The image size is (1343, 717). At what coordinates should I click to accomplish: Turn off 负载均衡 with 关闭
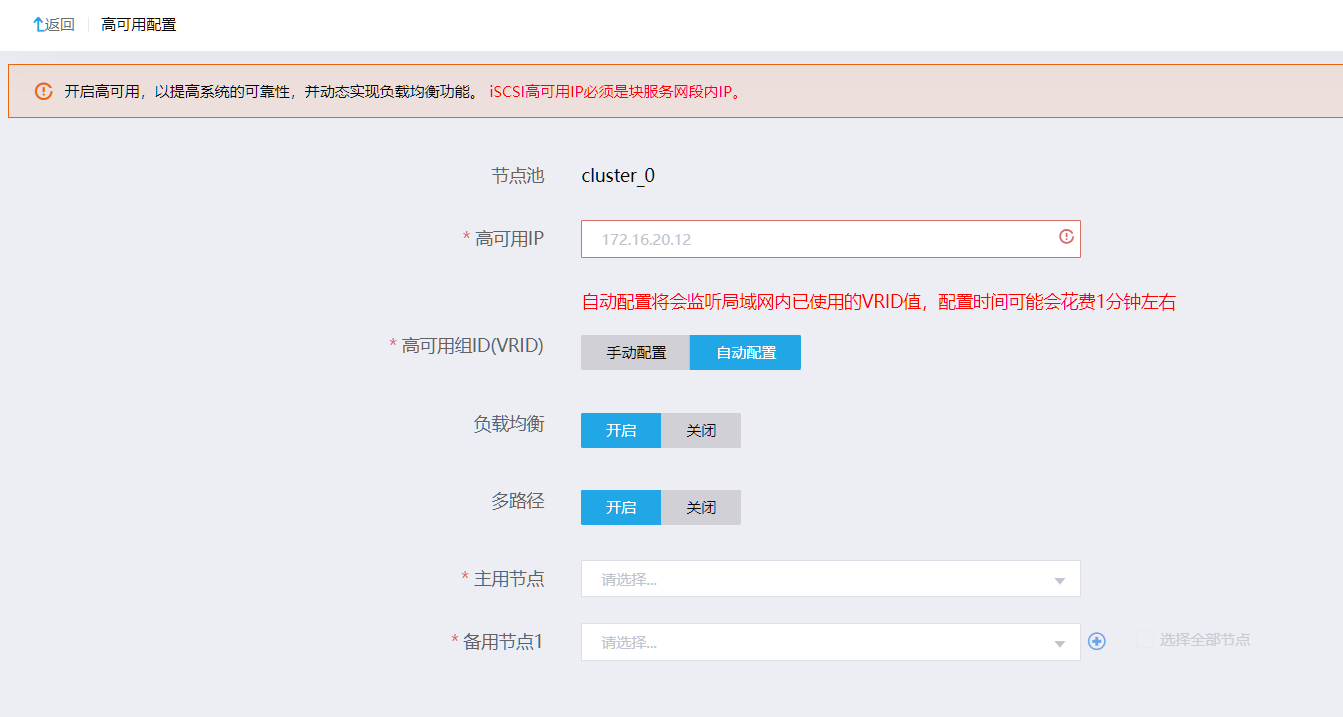(x=700, y=430)
